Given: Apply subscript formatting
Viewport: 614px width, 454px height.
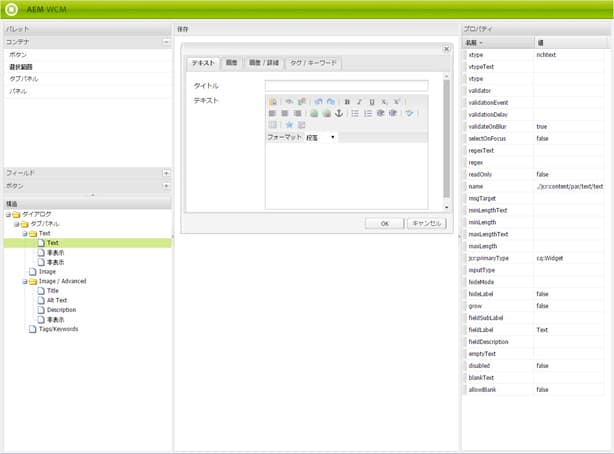Looking at the screenshot, I should (384, 102).
